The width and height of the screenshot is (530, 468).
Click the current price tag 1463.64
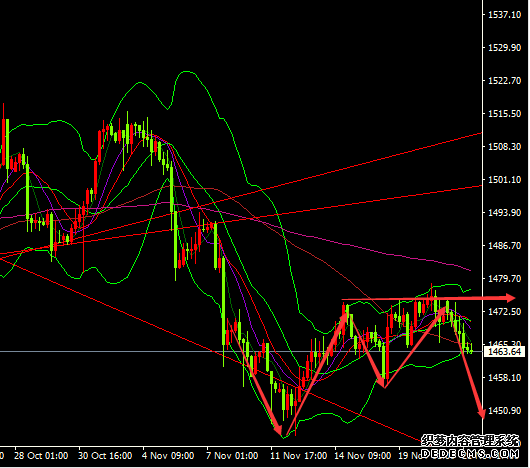click(x=504, y=352)
